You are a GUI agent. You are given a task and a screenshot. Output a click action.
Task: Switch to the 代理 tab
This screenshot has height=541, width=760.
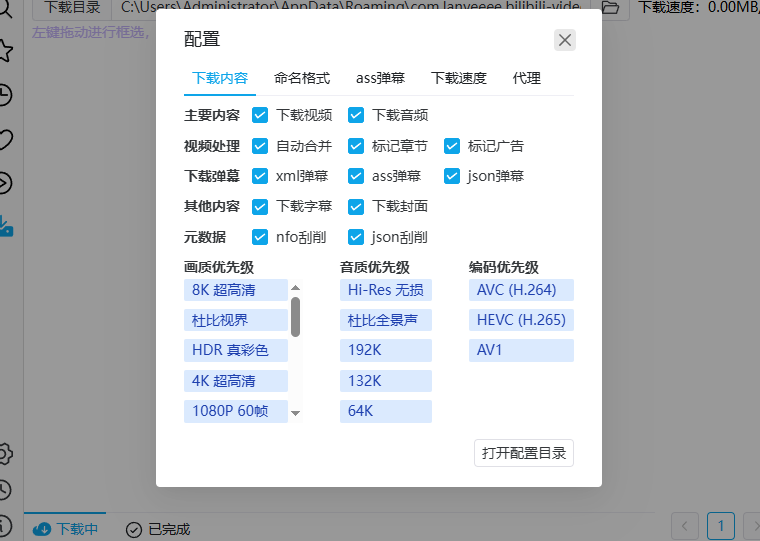[x=526, y=78]
